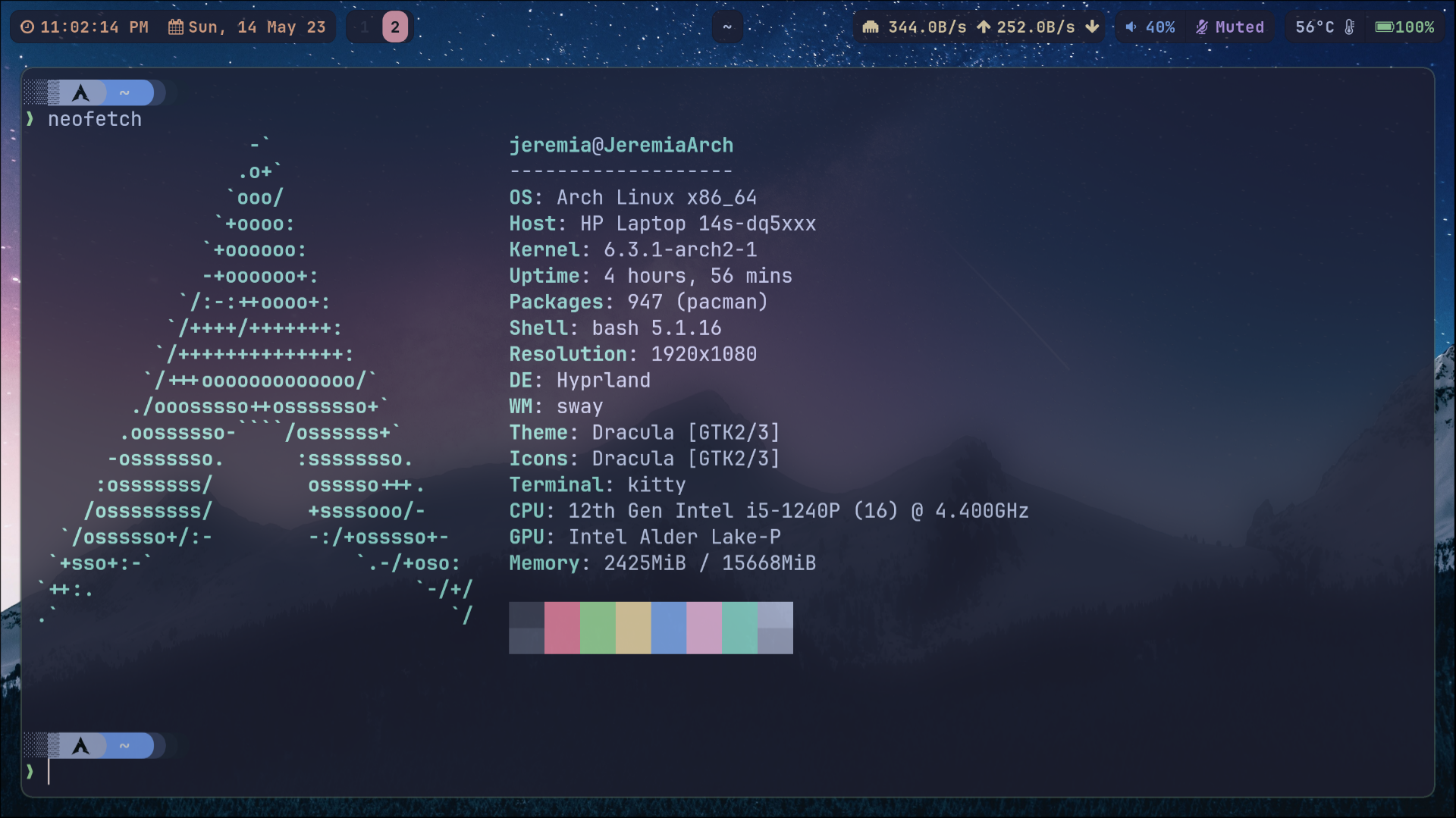Click the Kernel: 6.3.1-arch2-1 line
The width and height of the screenshot is (1456, 818).
pyautogui.click(x=633, y=249)
